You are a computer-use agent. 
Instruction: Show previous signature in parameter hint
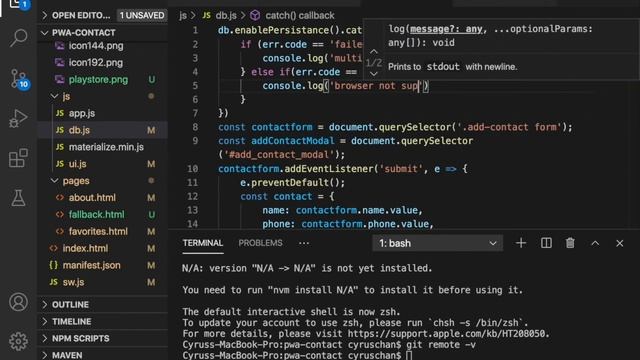click(373, 52)
